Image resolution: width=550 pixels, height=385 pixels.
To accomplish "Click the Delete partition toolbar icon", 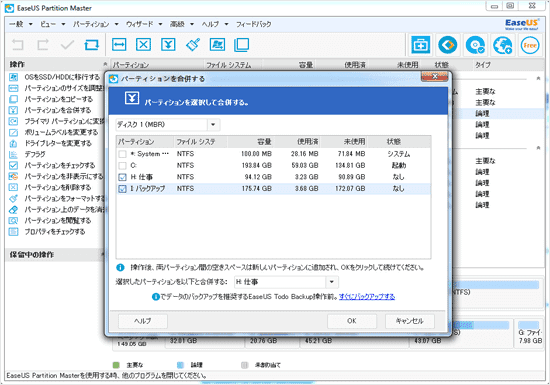I will [143, 45].
